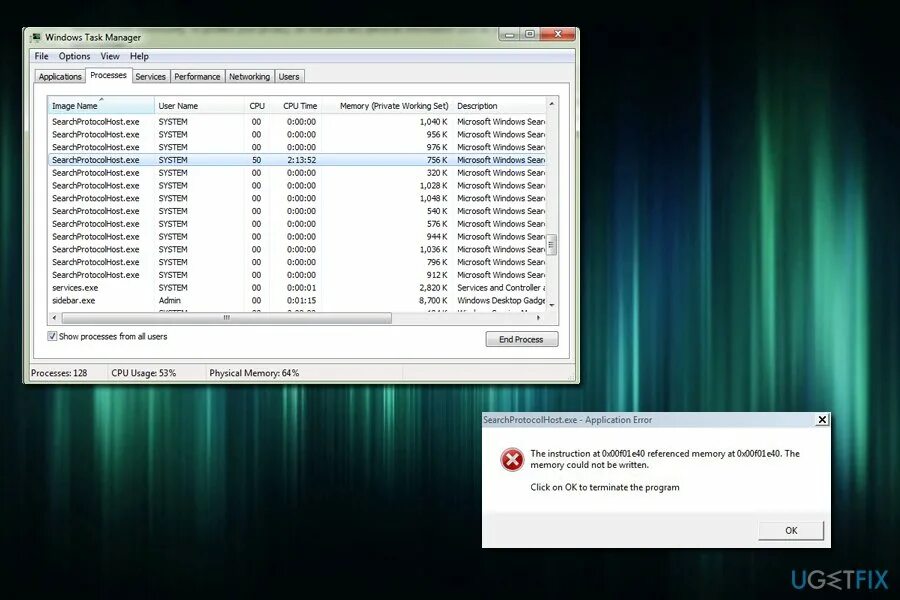Select SearchProtocolHost.exe row with 912 K memory
The width and height of the screenshot is (900, 600).
(x=297, y=275)
